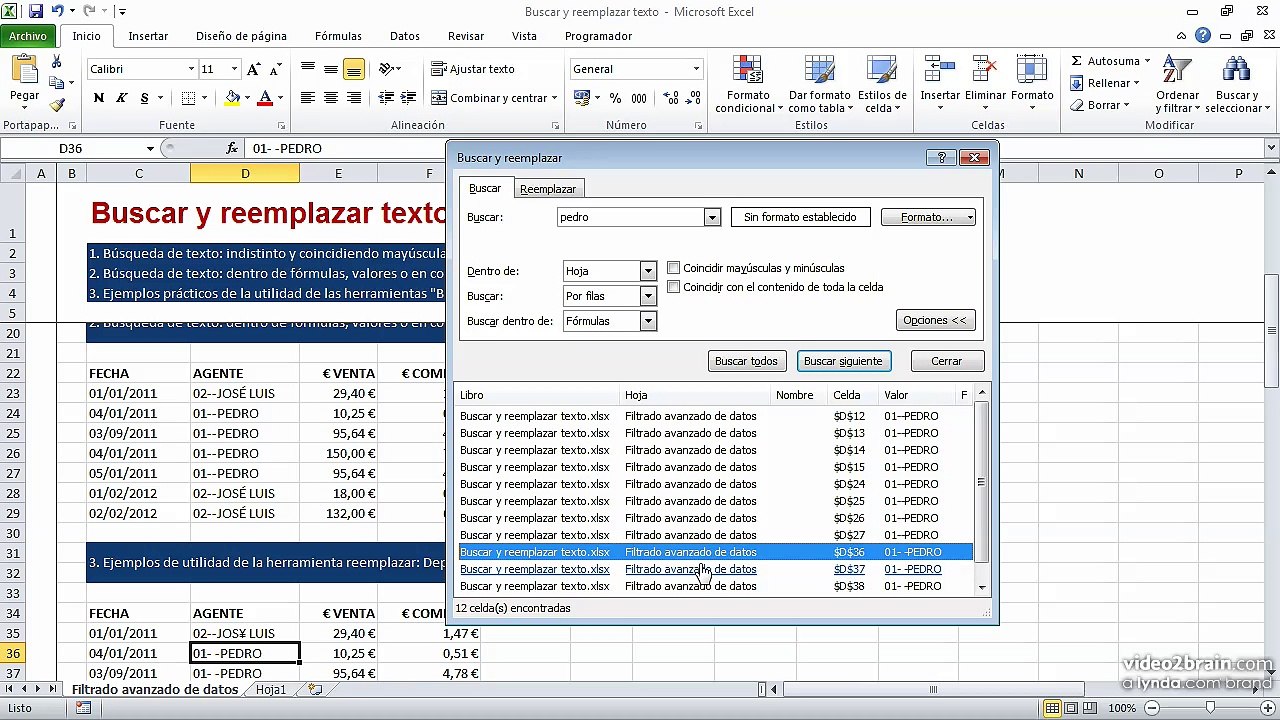Click the 'Buscar todos' button
The width and height of the screenshot is (1280, 720).
point(746,361)
